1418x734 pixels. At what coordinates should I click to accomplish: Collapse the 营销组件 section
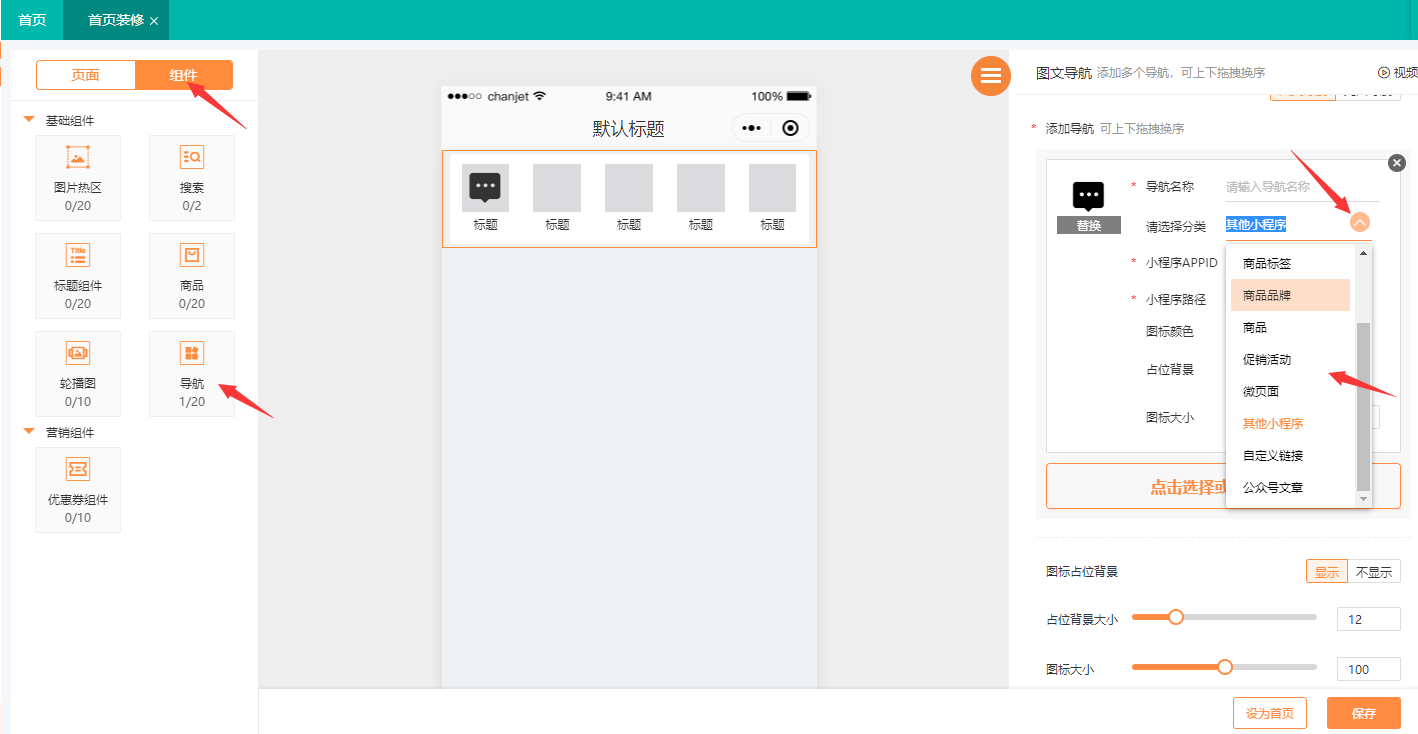click(x=29, y=432)
